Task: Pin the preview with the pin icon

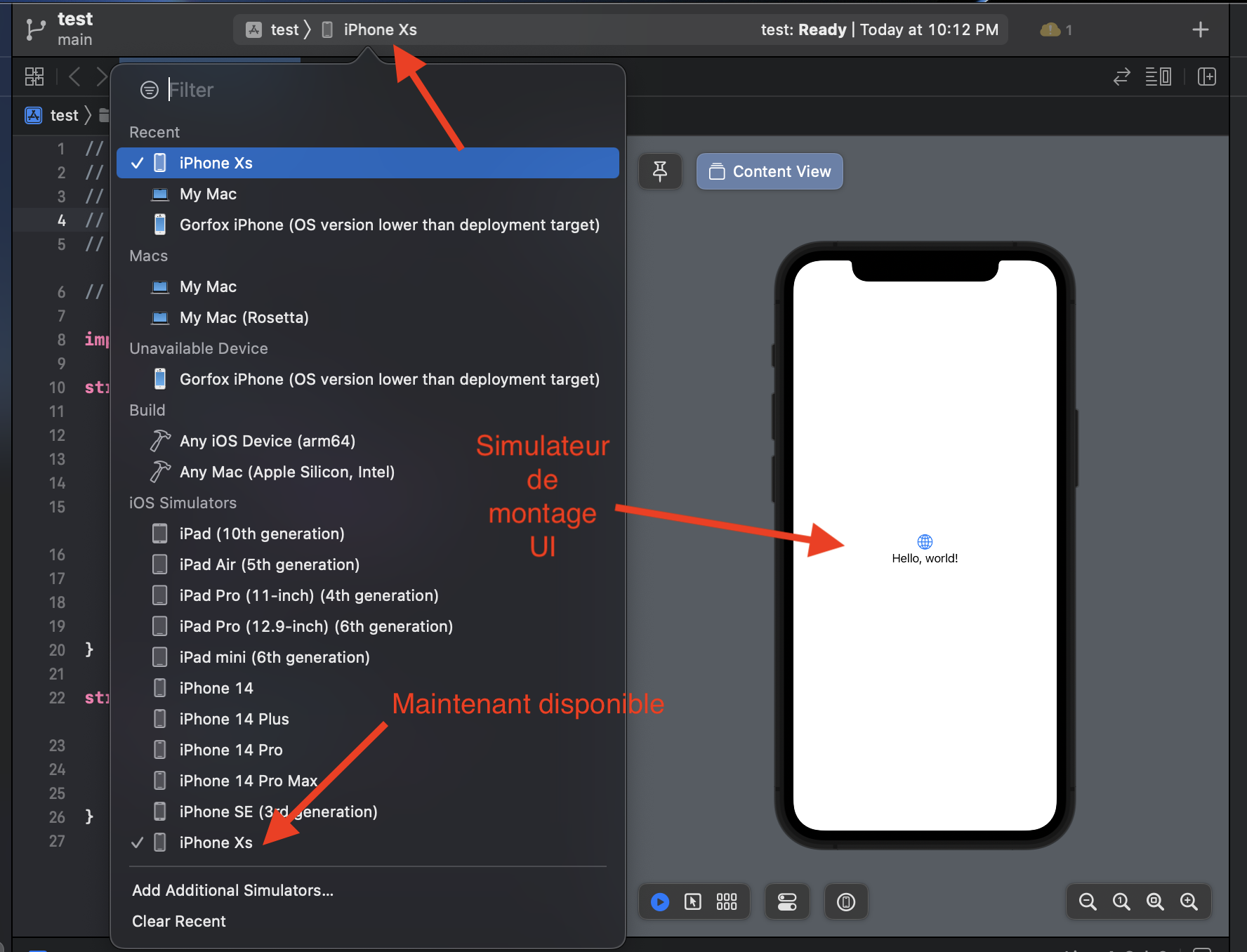Action: click(660, 171)
